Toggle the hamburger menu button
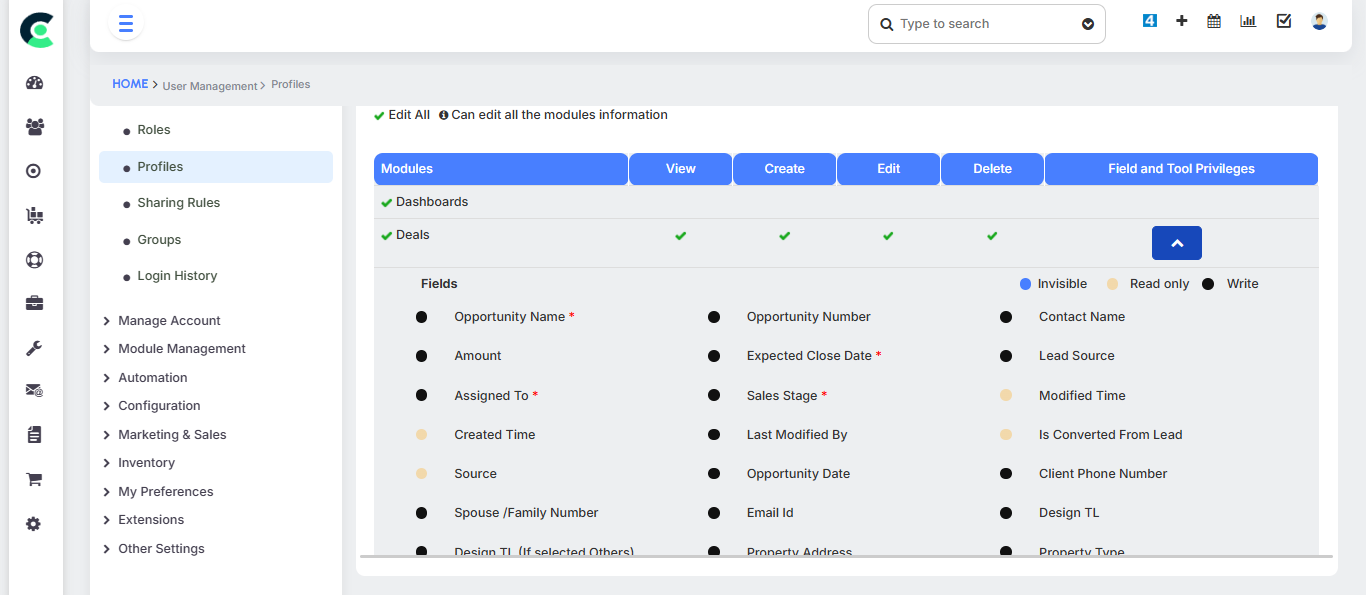1366x595 pixels. coord(126,24)
